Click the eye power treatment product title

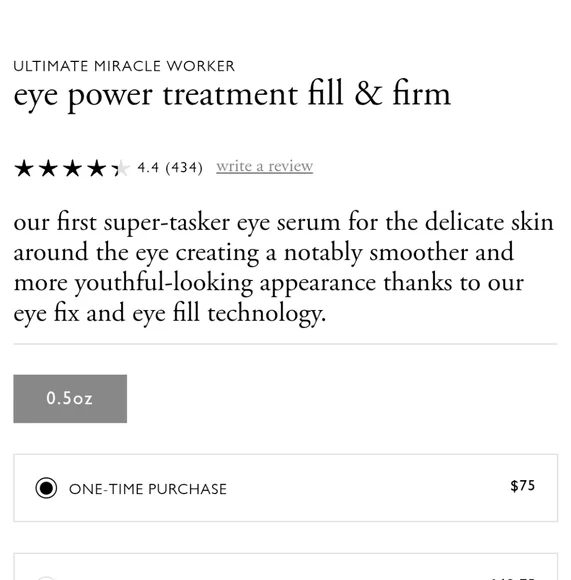(232, 95)
